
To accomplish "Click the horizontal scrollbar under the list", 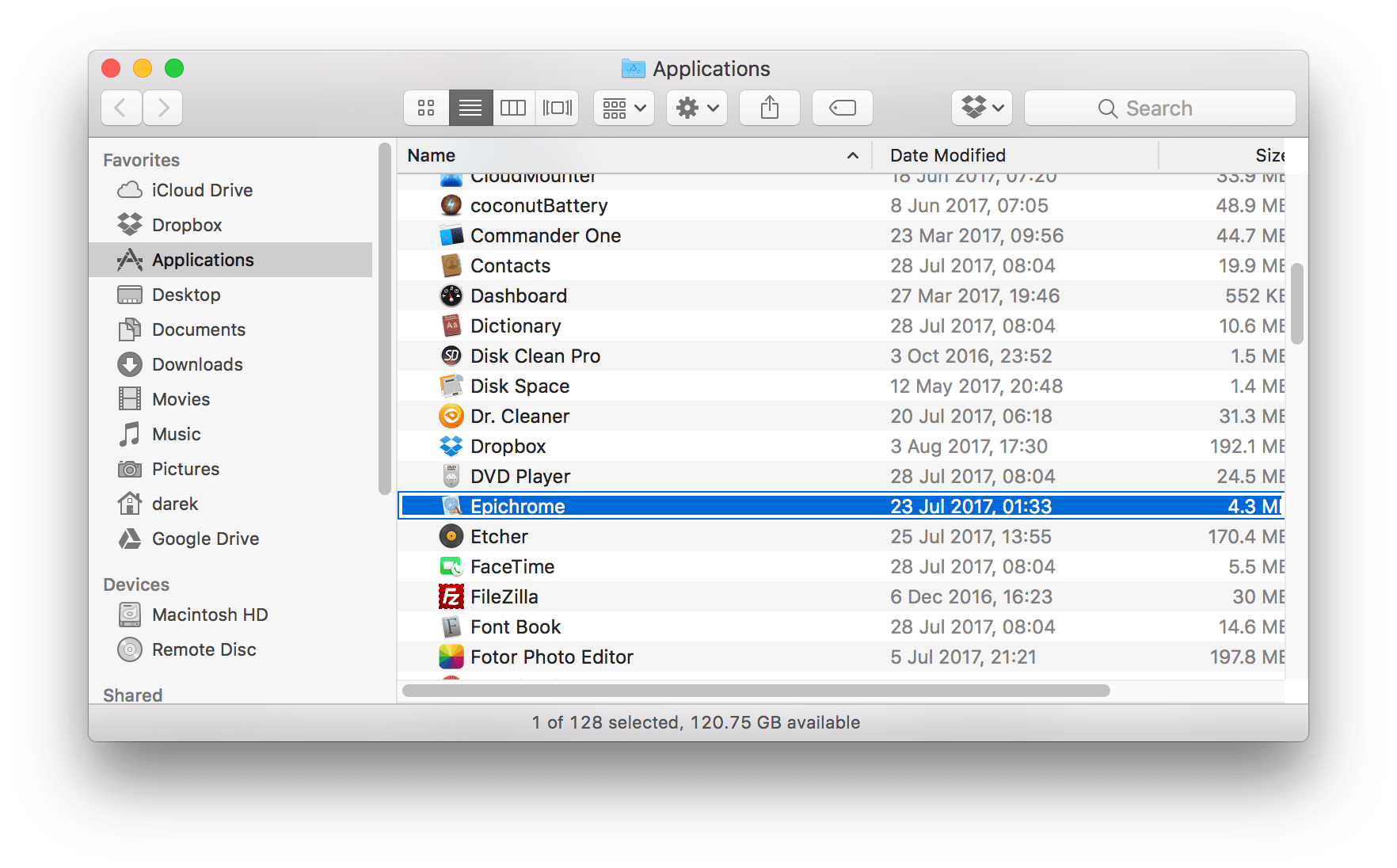I will (x=756, y=691).
